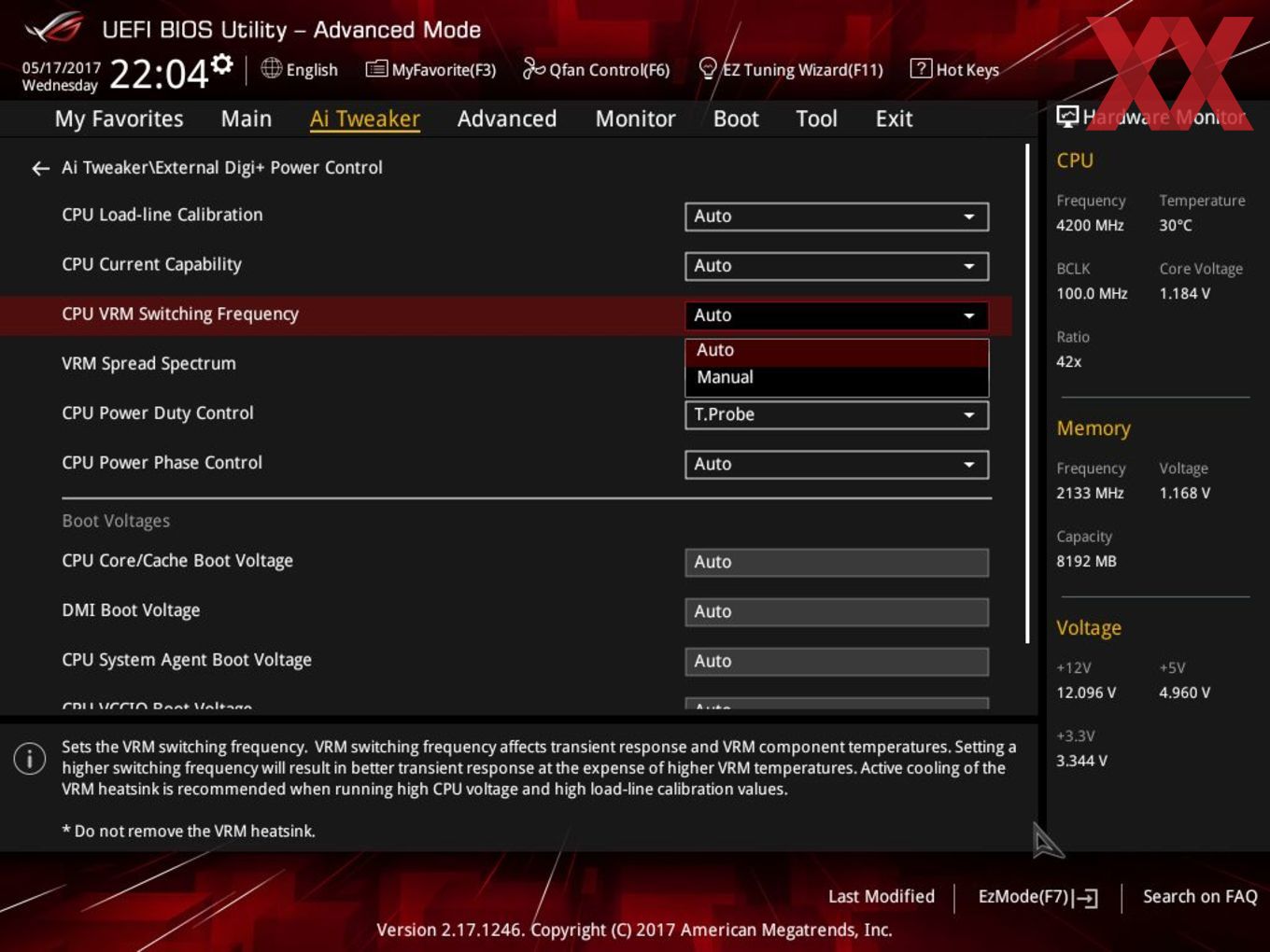Launch EZ Tuning Wizard(F11)
Image resolution: width=1270 pixels, height=952 pixels.
(x=791, y=69)
